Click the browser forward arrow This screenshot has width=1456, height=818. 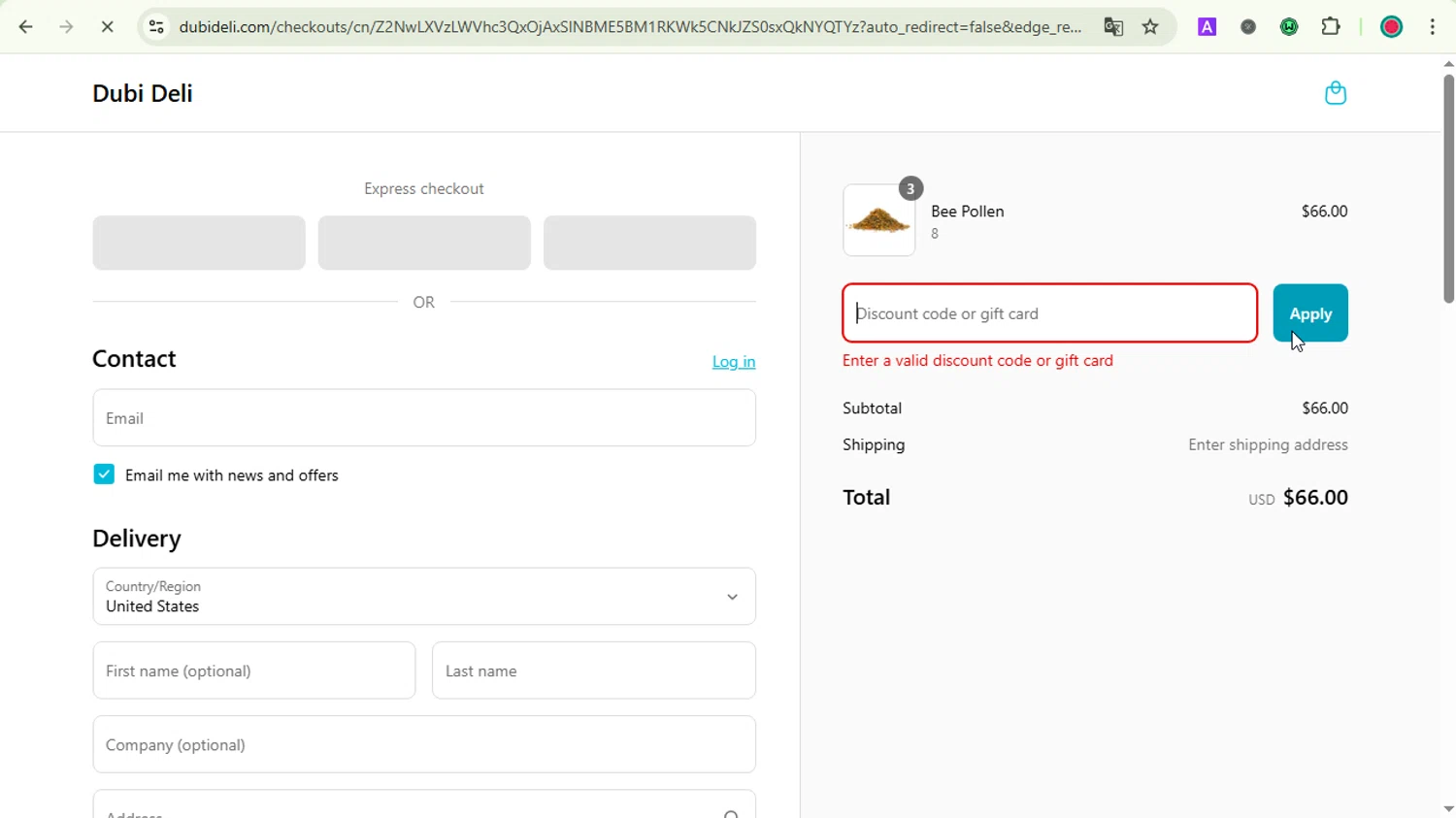tap(66, 27)
